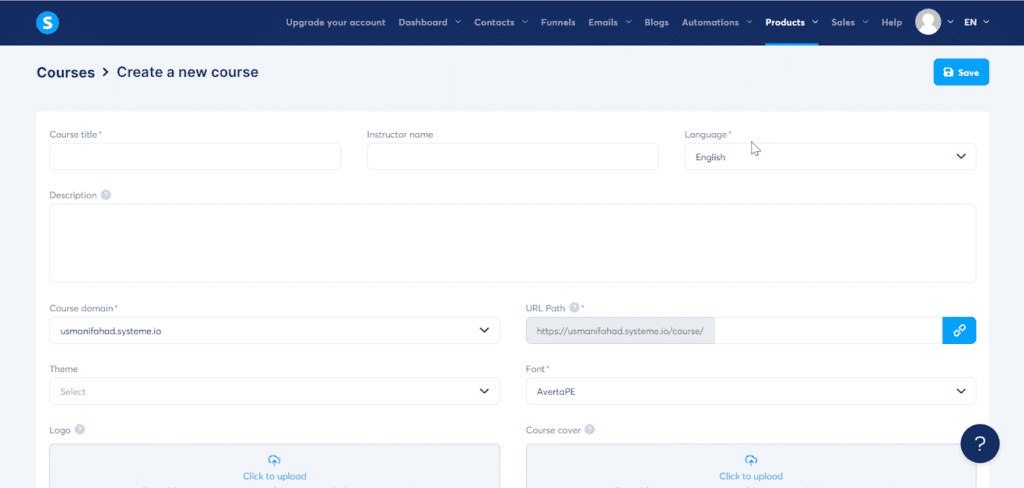Click Upgrade your account link
This screenshot has height=488, width=1024.
tap(336, 22)
